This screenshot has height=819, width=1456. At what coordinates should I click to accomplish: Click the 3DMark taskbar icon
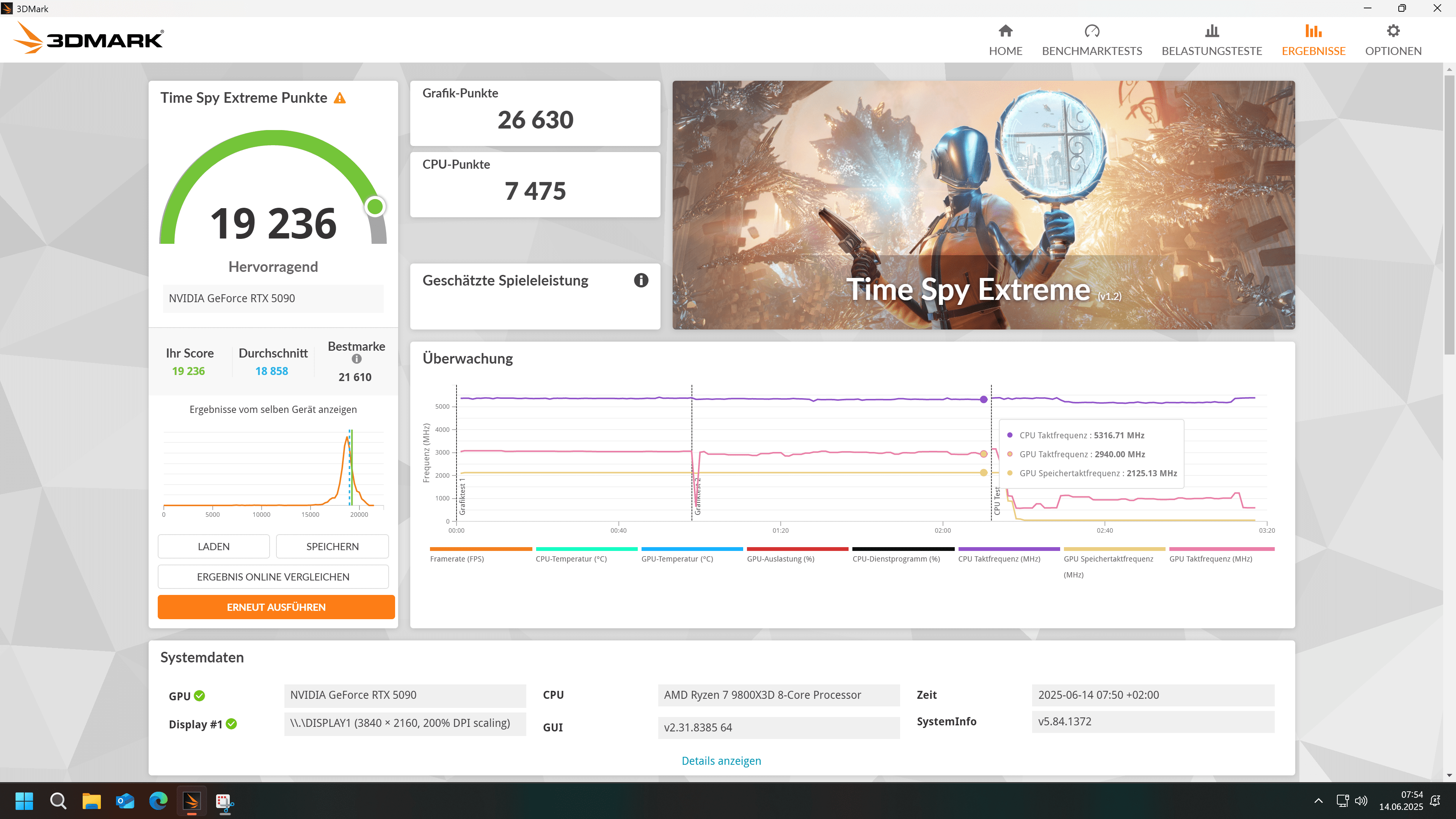(x=191, y=801)
